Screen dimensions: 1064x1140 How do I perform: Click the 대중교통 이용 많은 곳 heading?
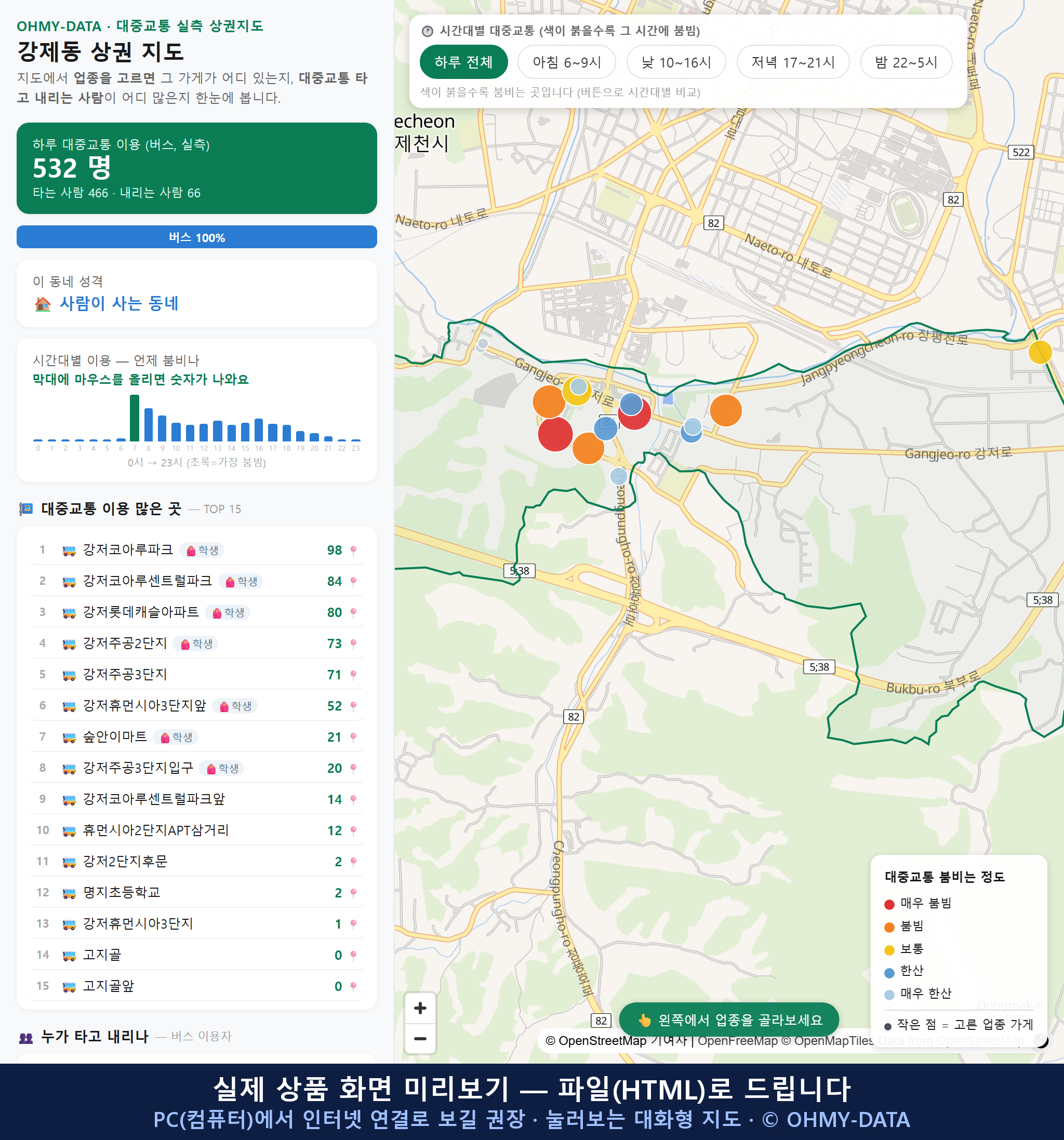click(x=111, y=509)
